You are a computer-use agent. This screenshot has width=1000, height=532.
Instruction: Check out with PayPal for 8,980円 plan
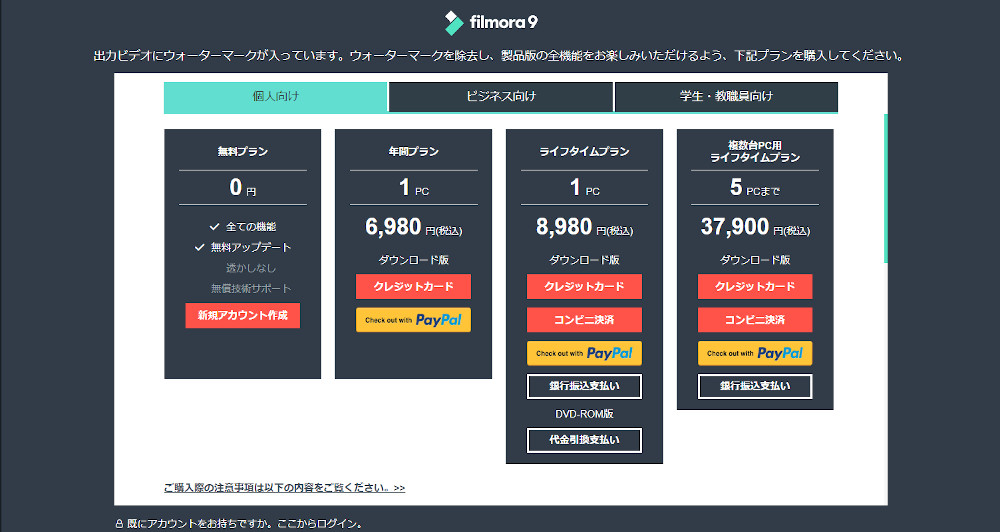point(584,353)
